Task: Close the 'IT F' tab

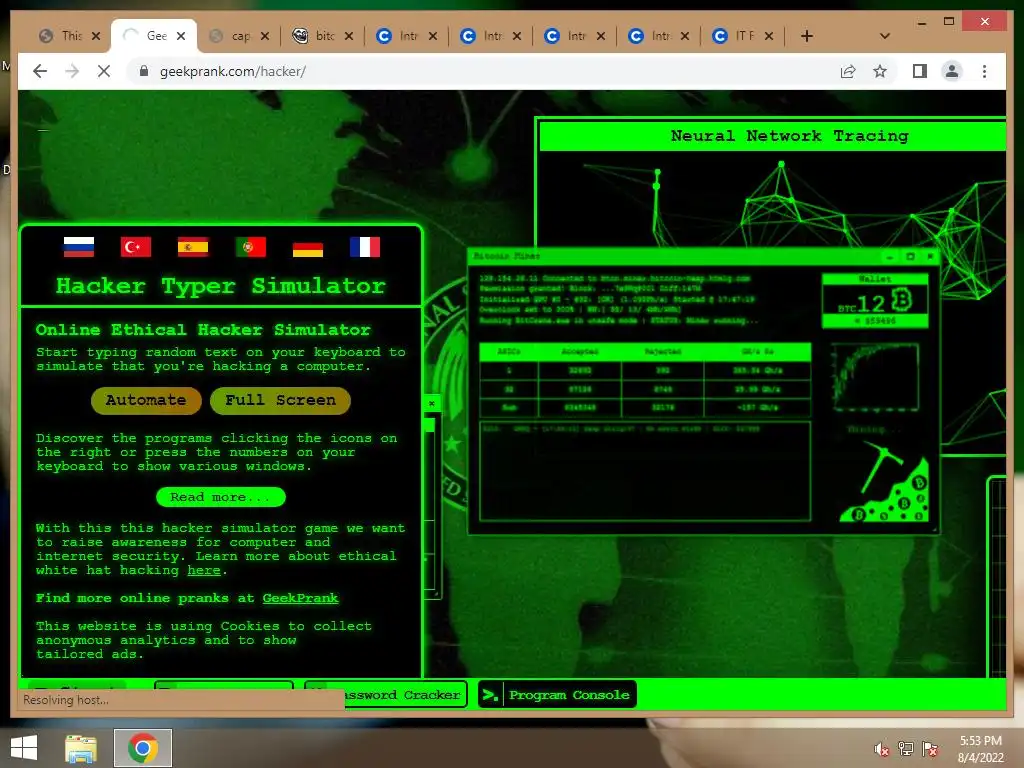Action: tap(769, 36)
